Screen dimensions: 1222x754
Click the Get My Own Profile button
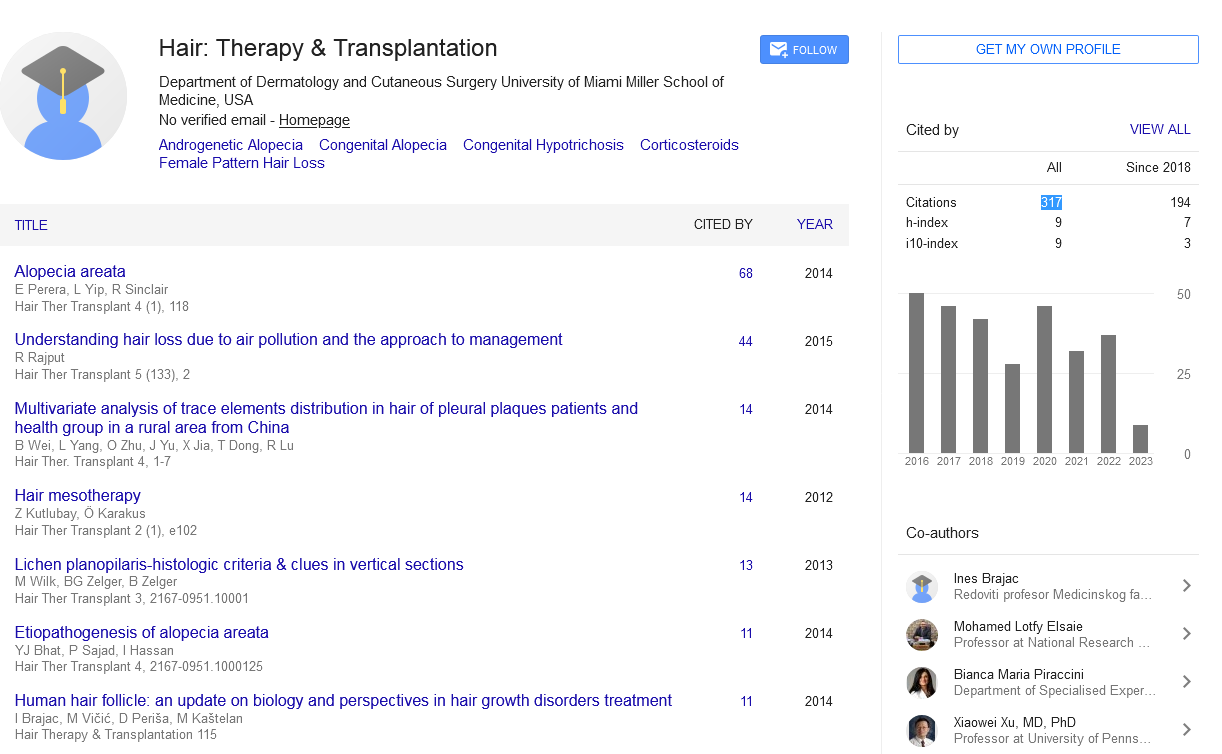[x=1047, y=49]
